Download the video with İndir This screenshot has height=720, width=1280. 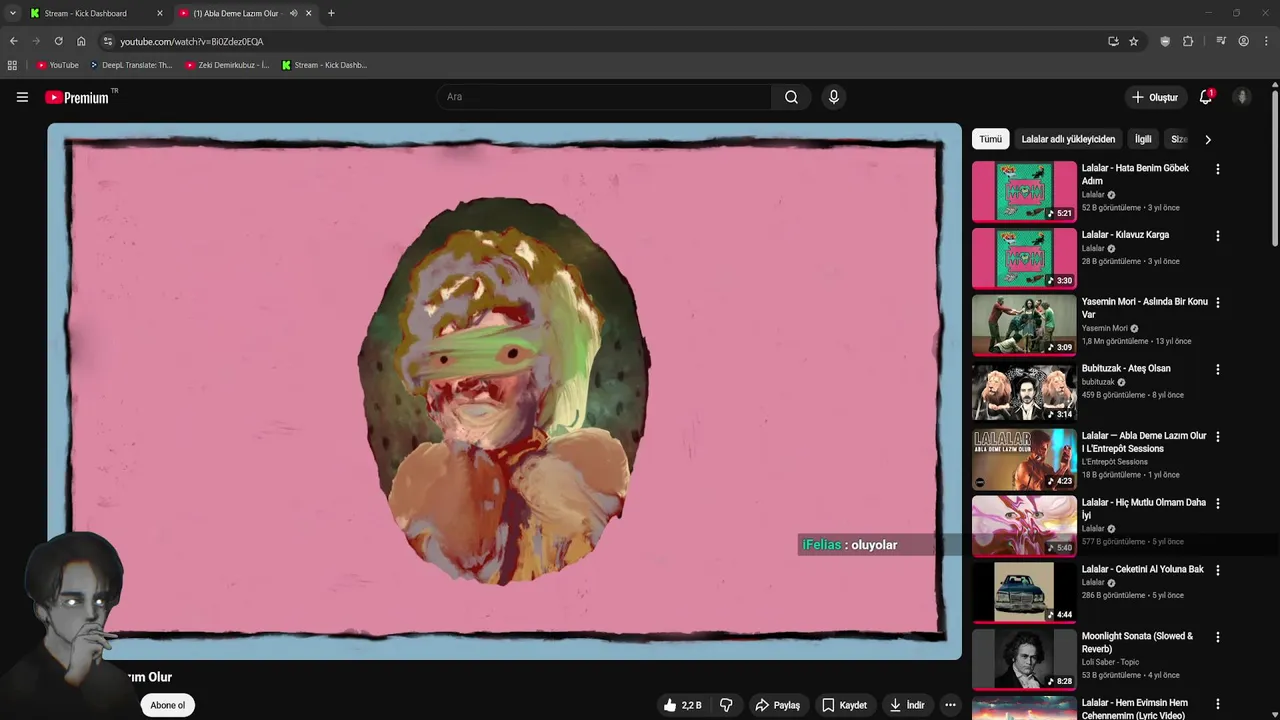(x=907, y=705)
